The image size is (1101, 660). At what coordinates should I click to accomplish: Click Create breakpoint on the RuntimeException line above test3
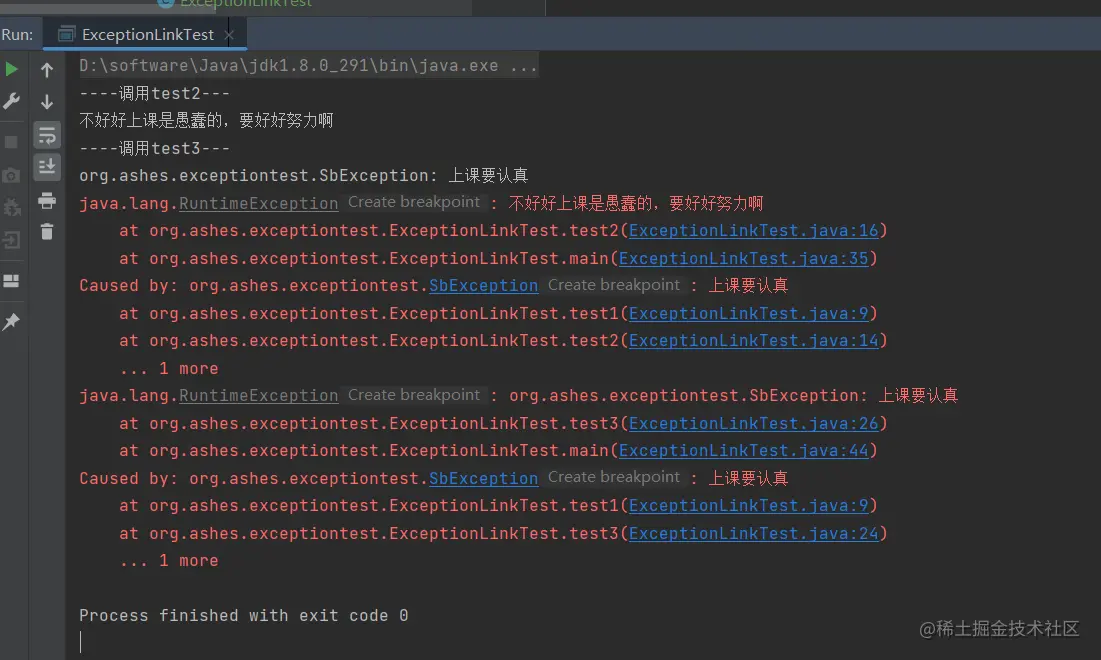414,395
